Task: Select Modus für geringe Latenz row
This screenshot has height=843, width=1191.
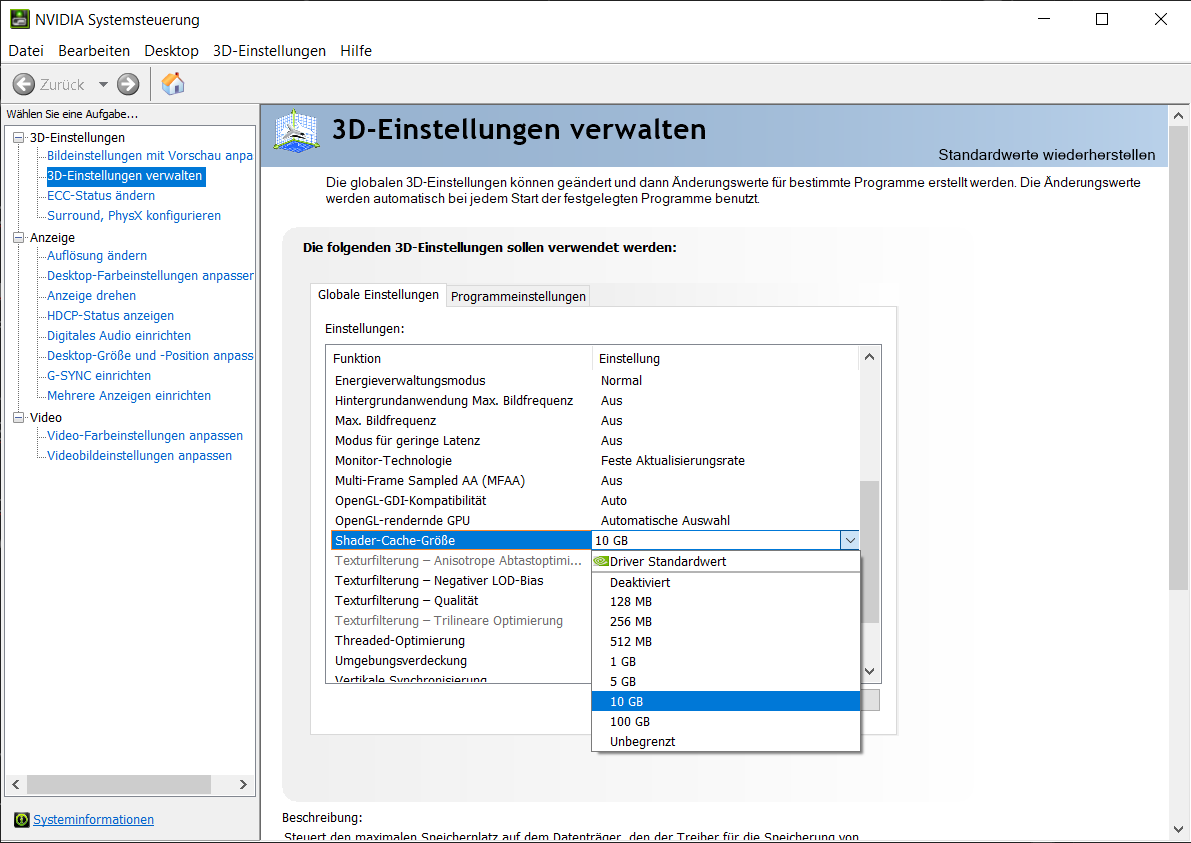Action: coord(595,440)
